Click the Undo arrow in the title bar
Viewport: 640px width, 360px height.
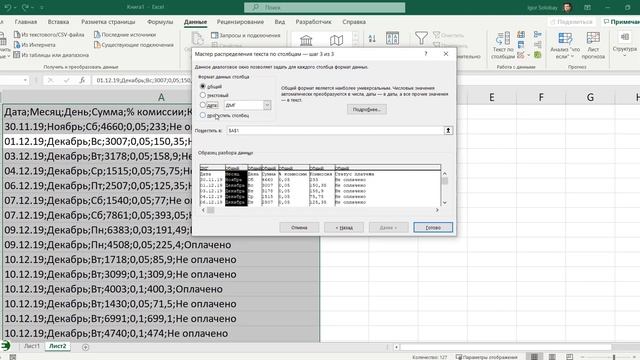pos(7,7)
